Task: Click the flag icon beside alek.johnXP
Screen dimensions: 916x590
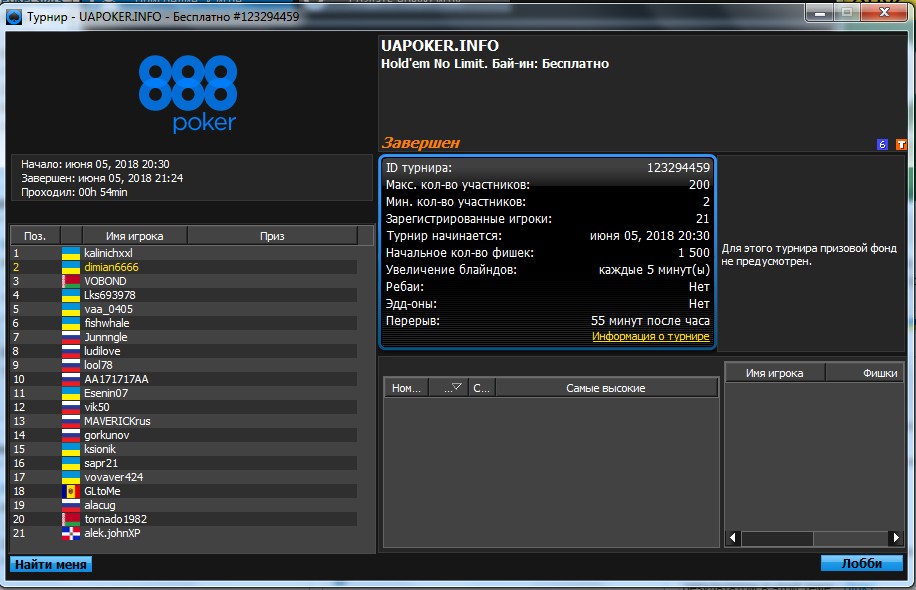Action: pos(71,533)
